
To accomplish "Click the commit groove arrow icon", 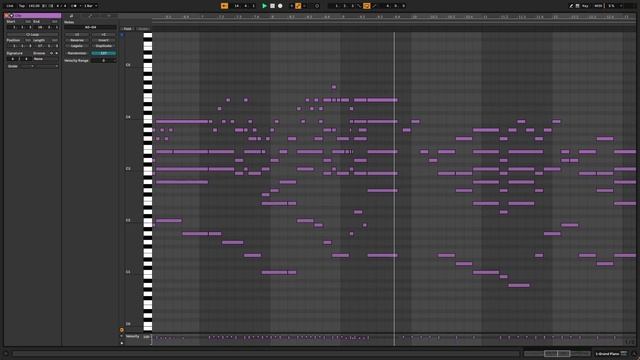I will point(56,53).
